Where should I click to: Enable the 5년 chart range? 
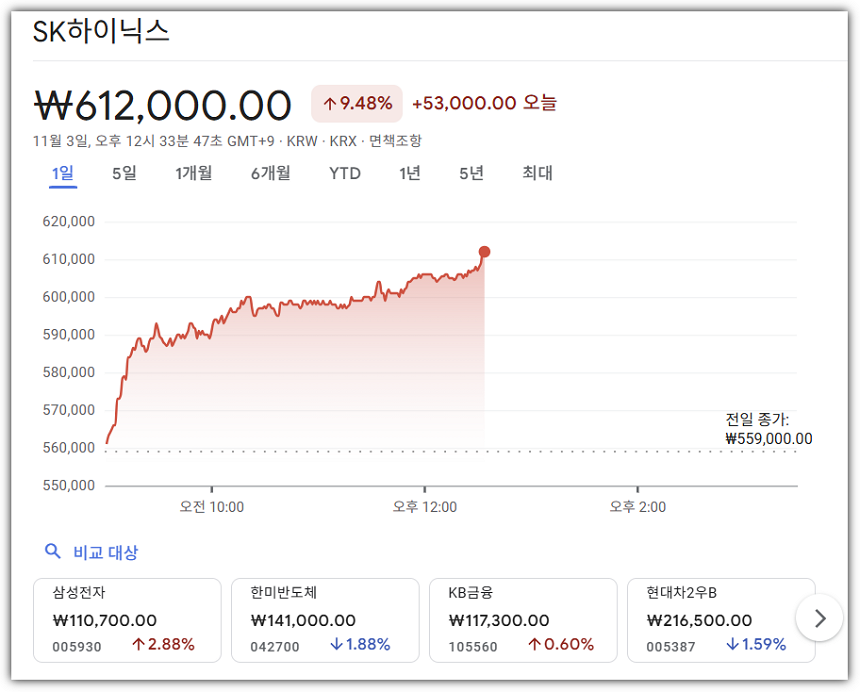[x=472, y=173]
